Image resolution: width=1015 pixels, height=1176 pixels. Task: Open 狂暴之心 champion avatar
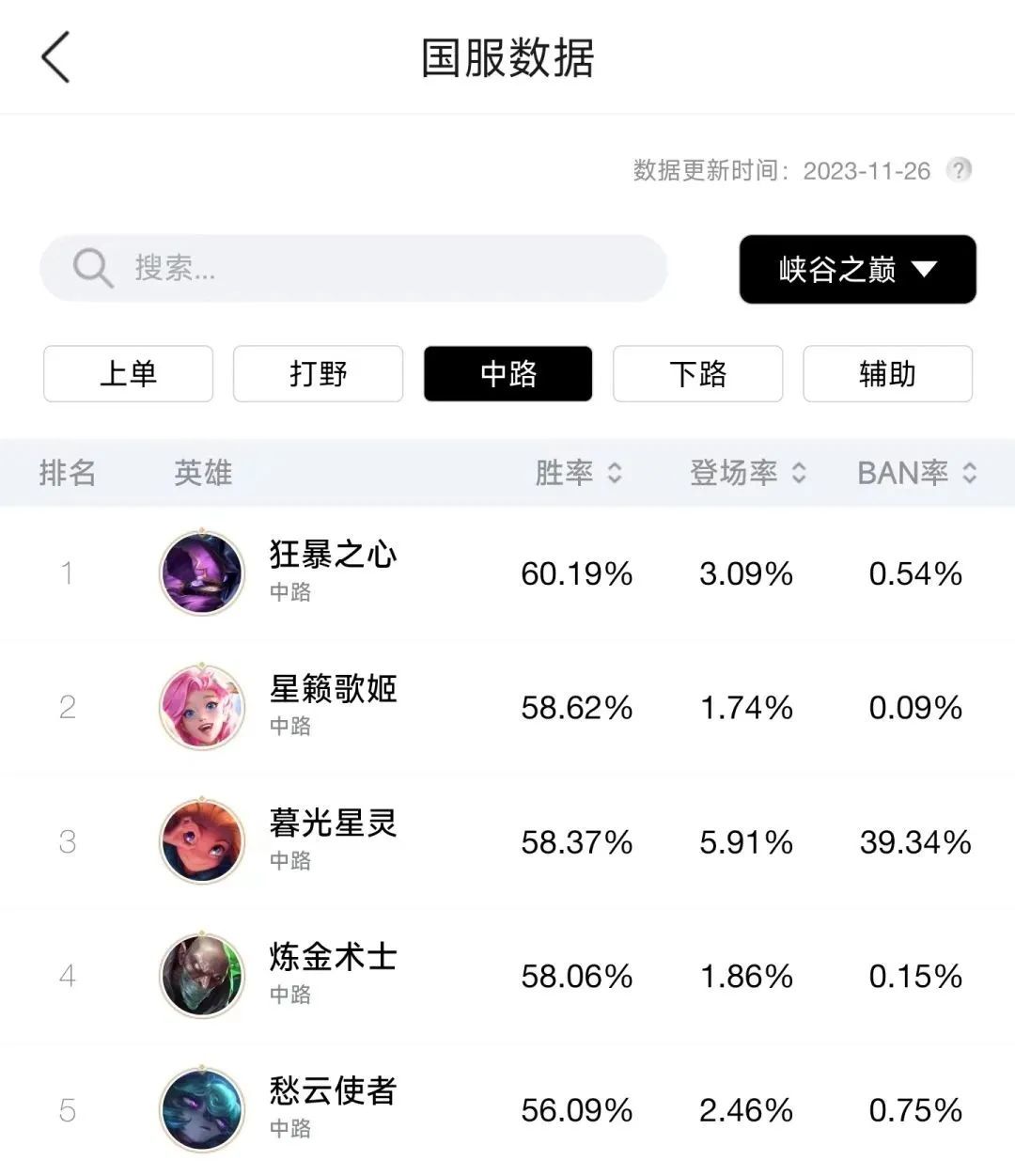tap(202, 572)
